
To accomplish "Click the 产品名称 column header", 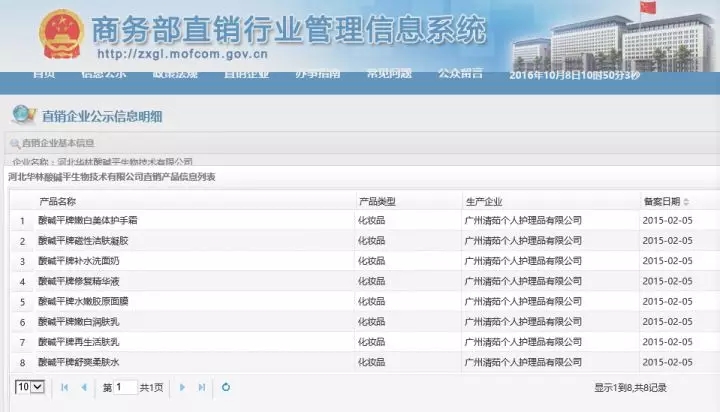I will (x=57, y=202).
